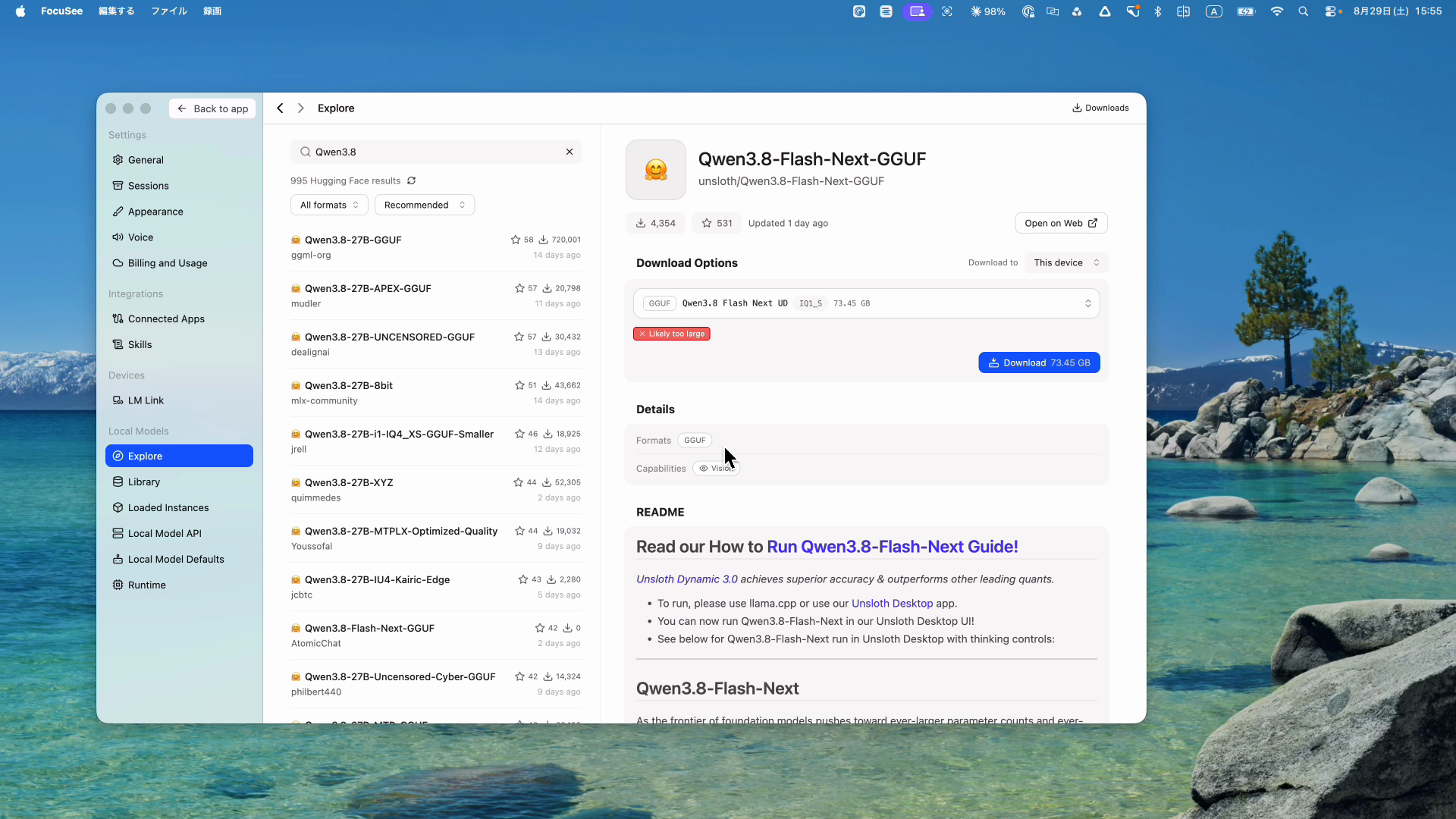Click the star icon on Qwen3.8-27B-GGUF
This screenshot has width=1456, height=819.
click(516, 240)
